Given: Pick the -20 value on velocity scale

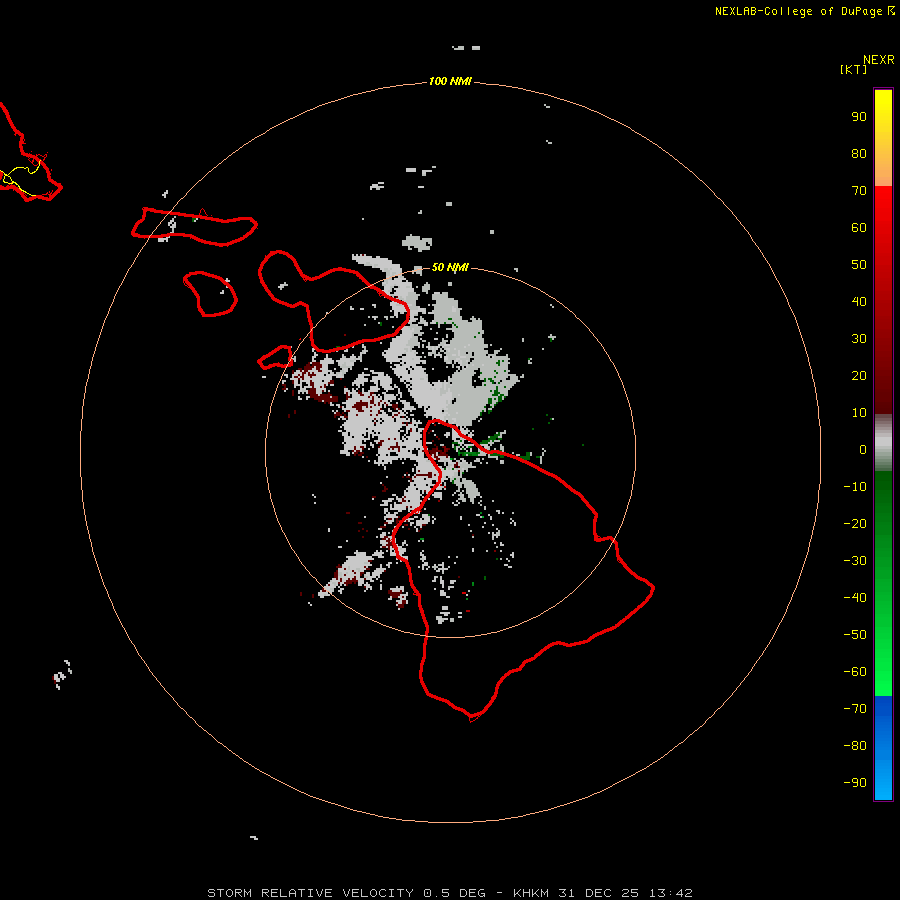Looking at the screenshot, I should click(855, 524).
